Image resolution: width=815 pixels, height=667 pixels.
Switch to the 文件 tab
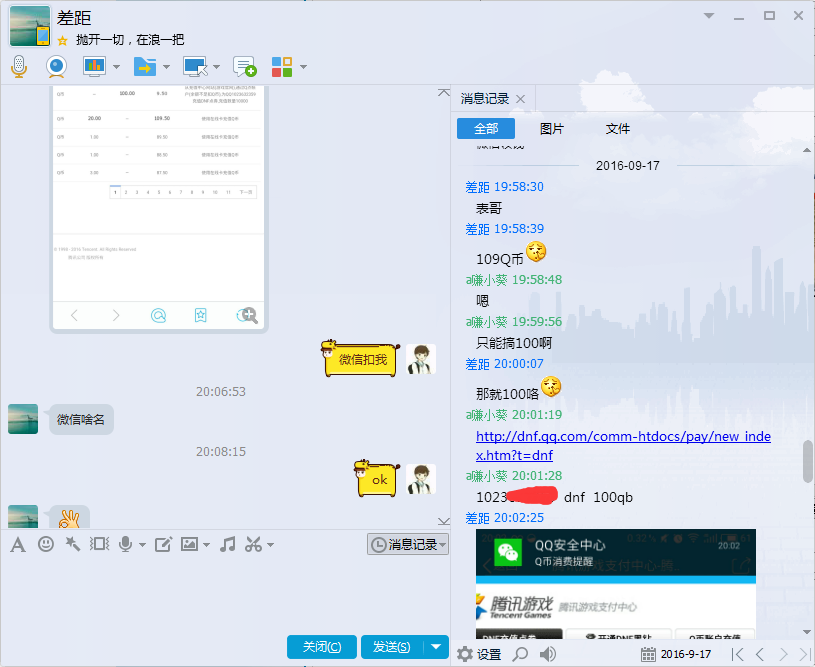617,129
